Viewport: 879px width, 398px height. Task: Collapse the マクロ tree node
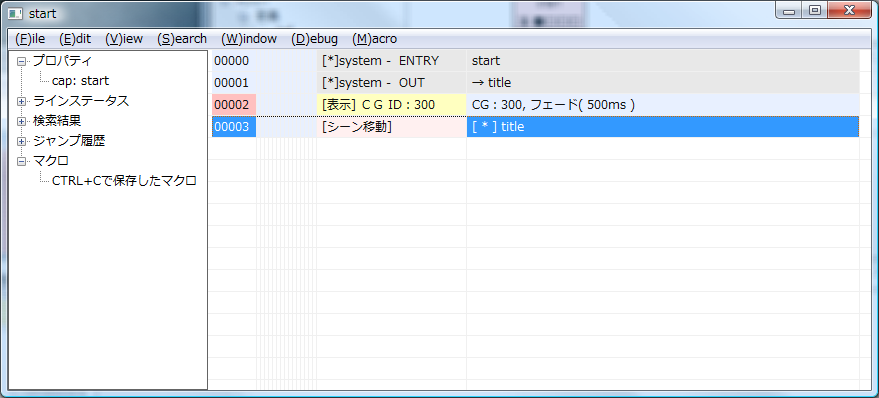(22, 161)
